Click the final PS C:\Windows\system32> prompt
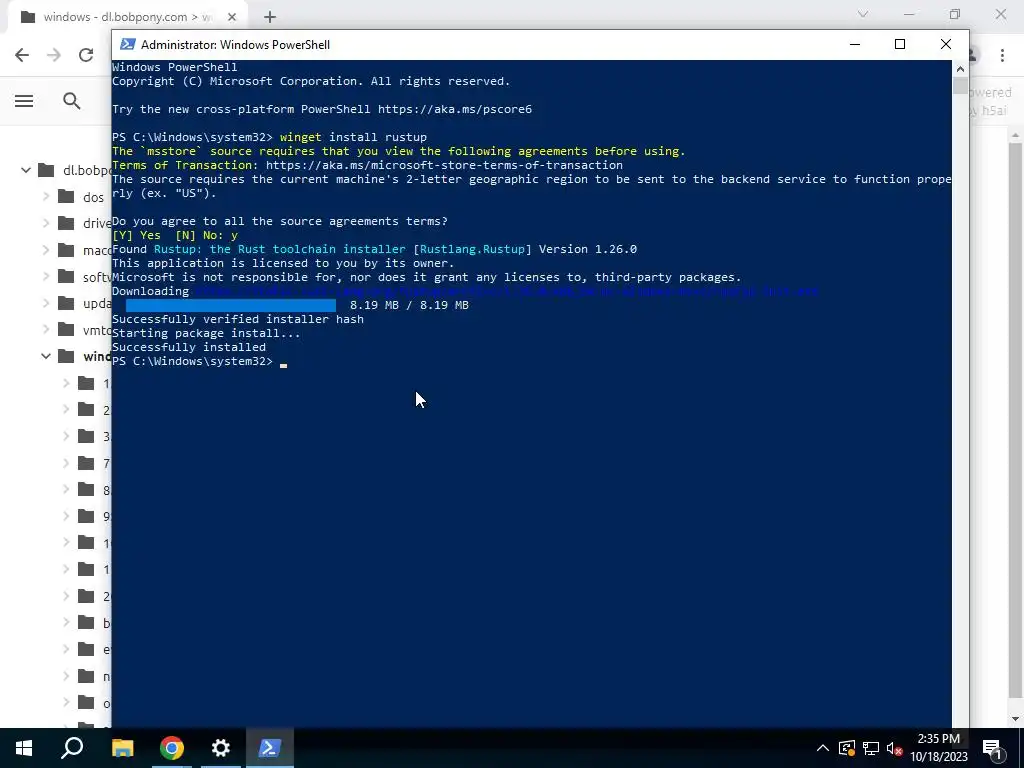The image size is (1024, 768). [x=193, y=361]
